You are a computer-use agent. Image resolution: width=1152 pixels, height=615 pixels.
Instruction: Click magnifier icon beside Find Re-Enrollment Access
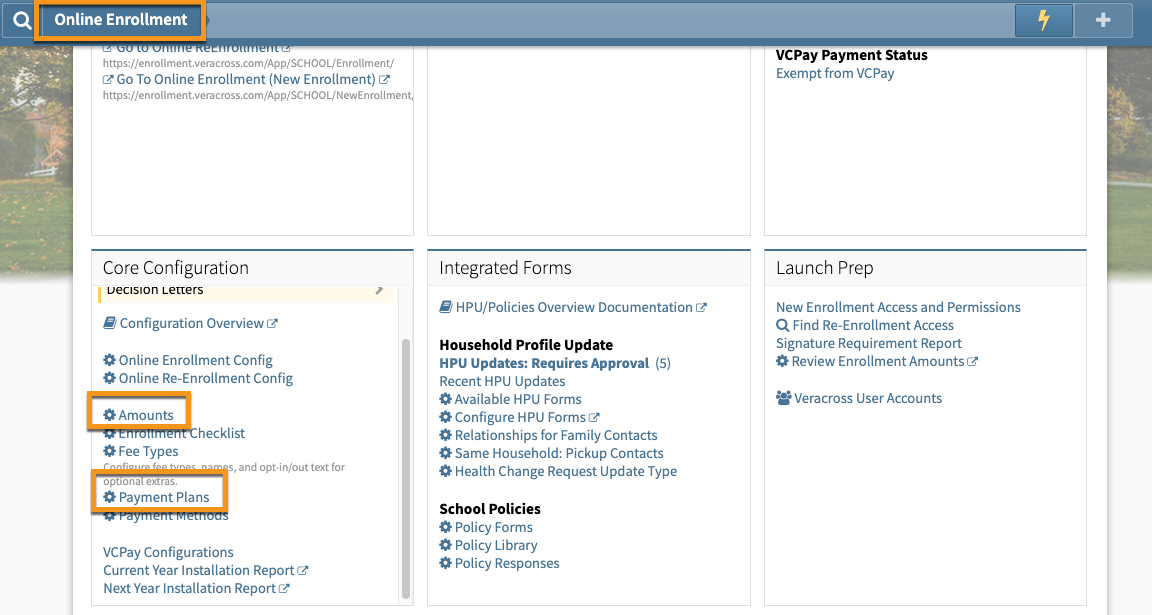click(x=782, y=325)
